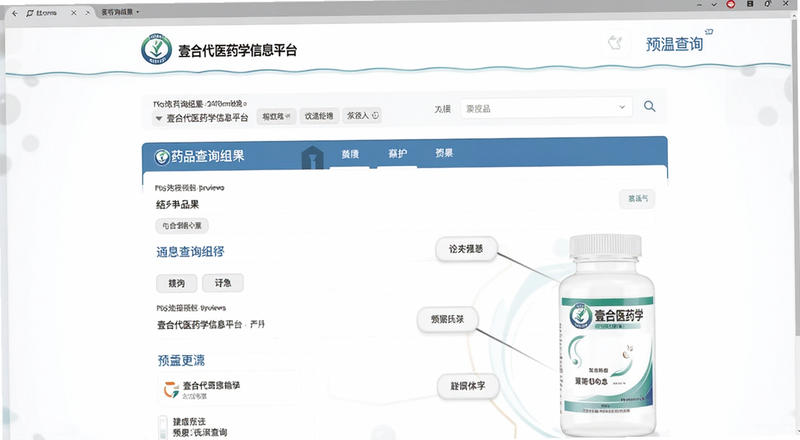This screenshot has height=440, width=800.
Task: Click the faint icon left of 预温查询
Action: coord(615,43)
